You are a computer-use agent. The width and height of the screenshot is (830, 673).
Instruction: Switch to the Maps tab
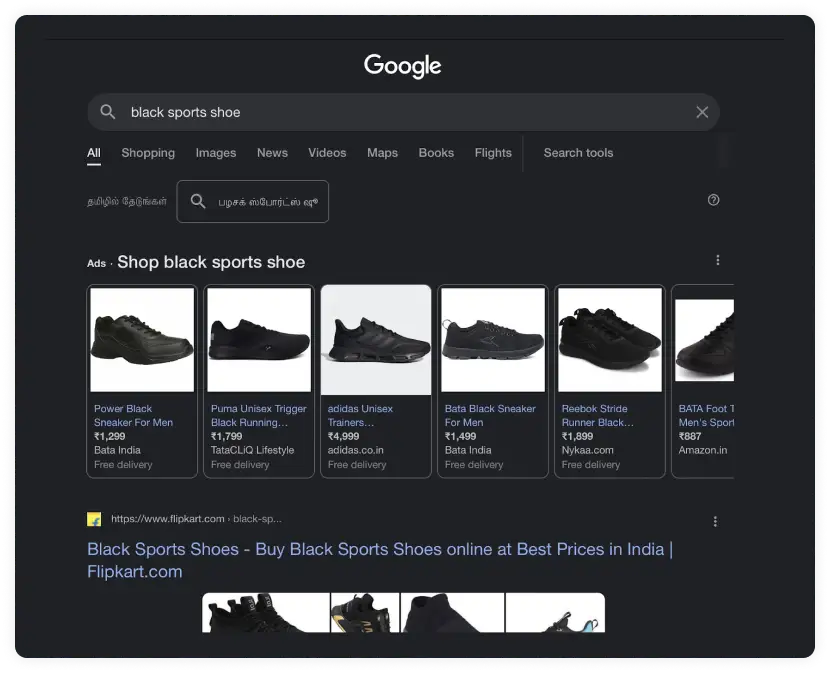pos(382,153)
